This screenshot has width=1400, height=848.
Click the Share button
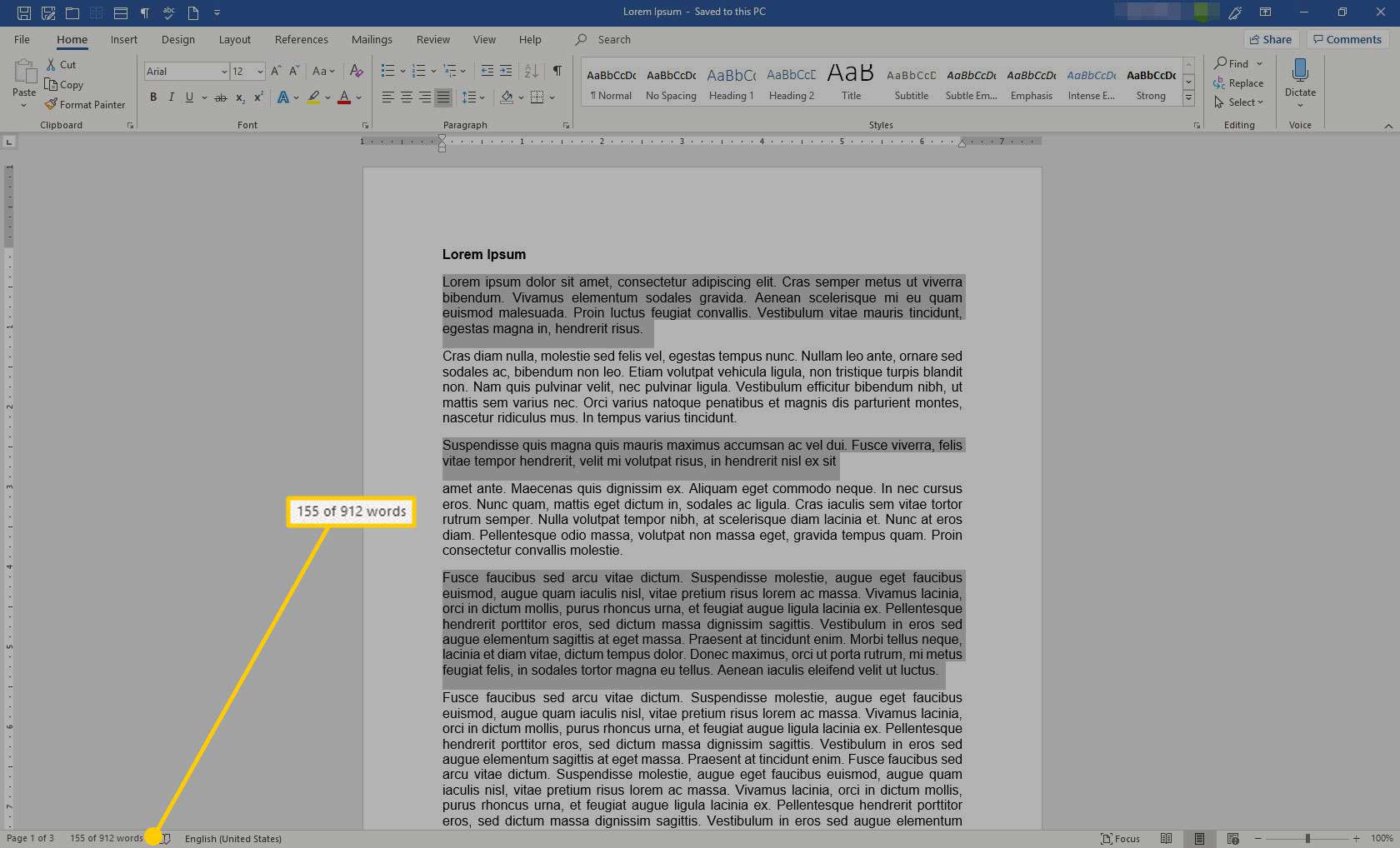1271,39
